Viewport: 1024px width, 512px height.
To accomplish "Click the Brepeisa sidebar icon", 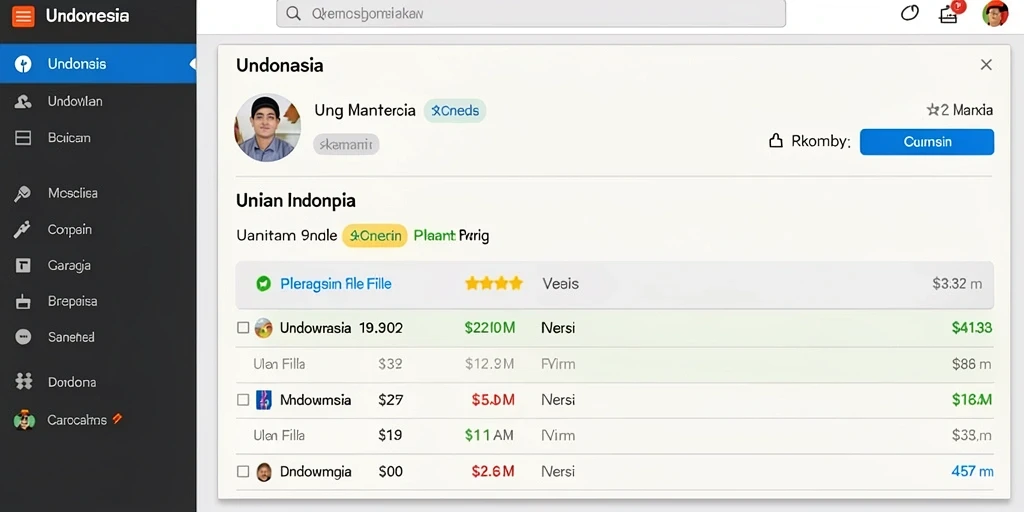I will click(23, 302).
